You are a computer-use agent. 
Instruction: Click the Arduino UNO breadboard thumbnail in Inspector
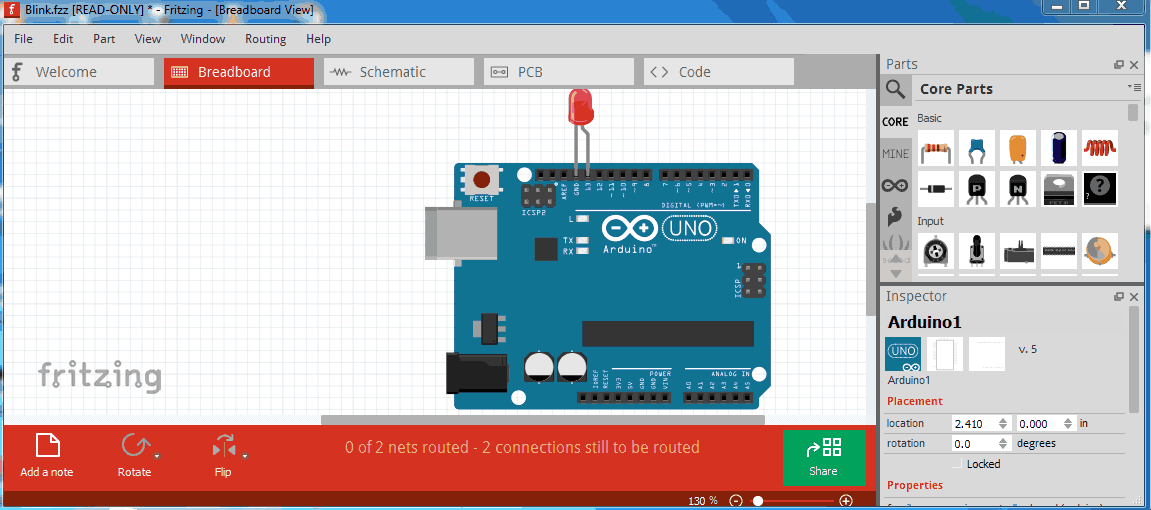point(904,354)
